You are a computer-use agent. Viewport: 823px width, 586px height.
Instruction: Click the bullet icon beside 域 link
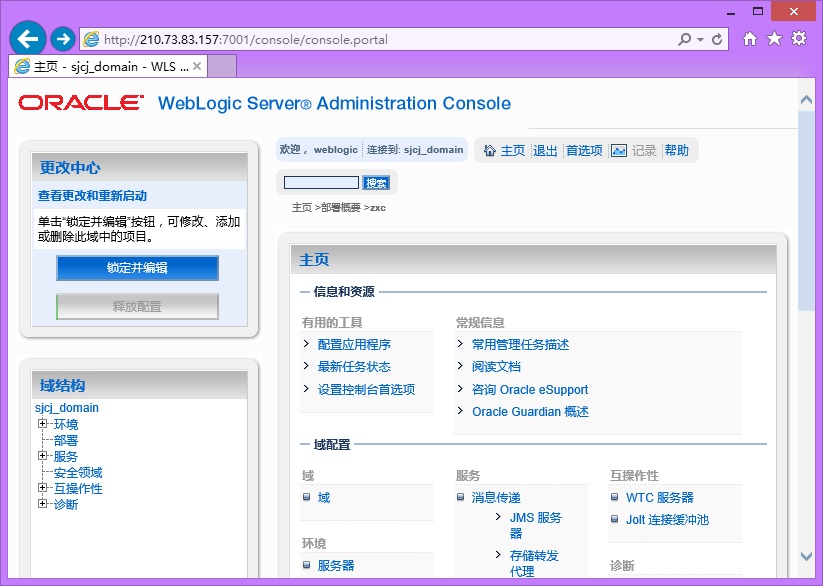pos(307,496)
